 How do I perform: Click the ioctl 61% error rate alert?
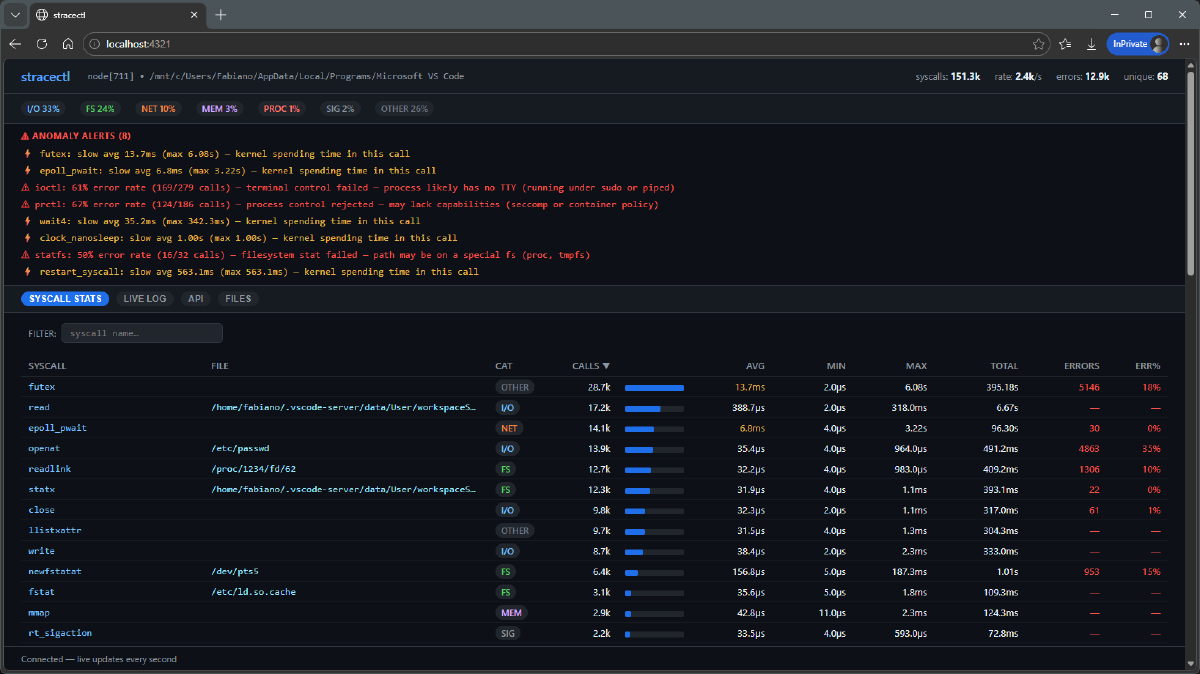348,187
